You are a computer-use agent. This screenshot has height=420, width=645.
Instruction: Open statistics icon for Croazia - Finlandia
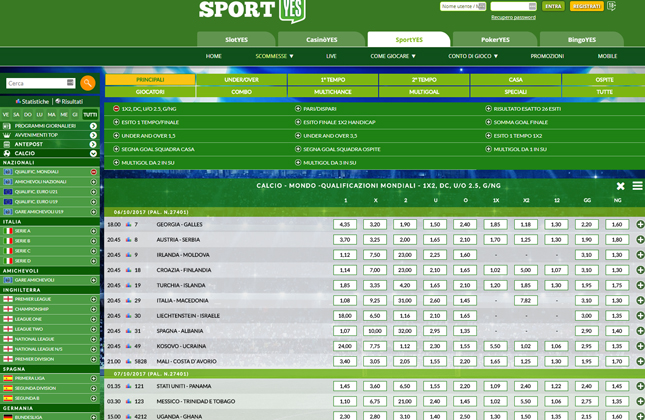point(128,270)
